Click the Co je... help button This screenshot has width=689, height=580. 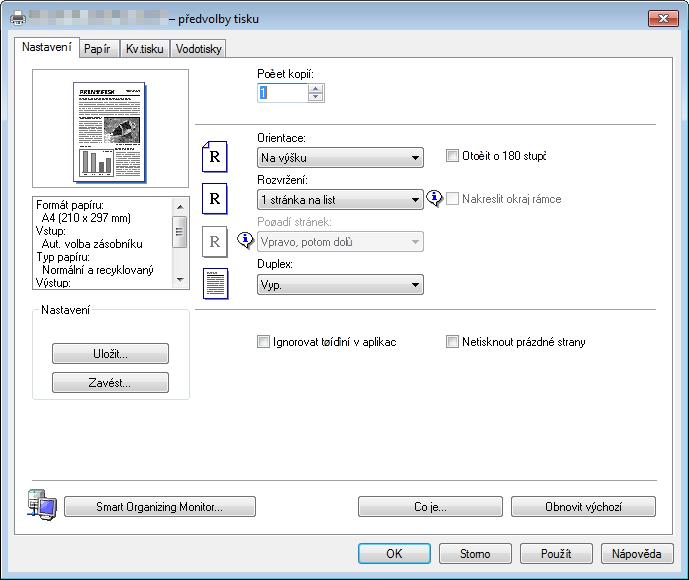[x=430, y=507]
